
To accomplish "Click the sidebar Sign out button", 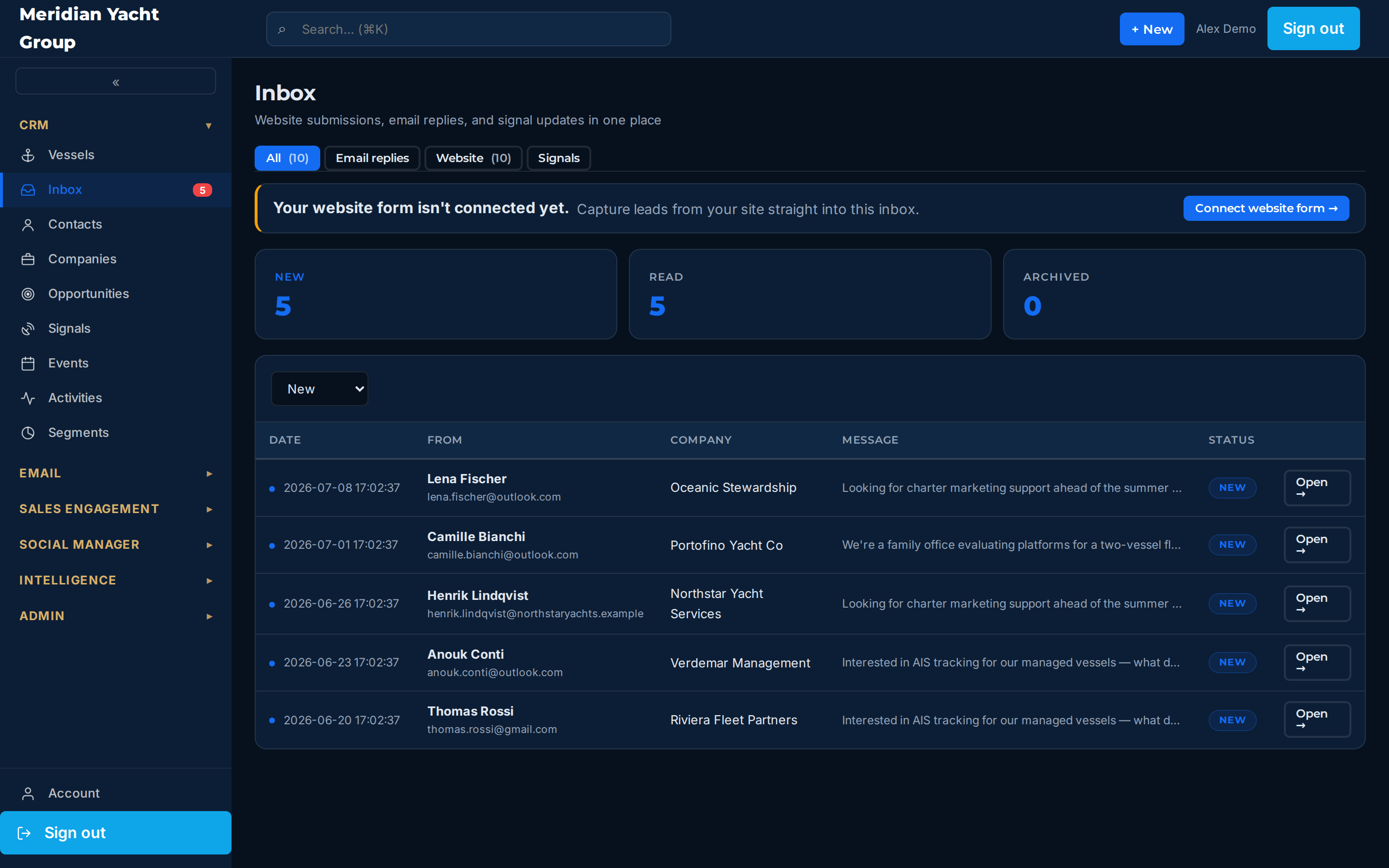I will click(x=115, y=833).
